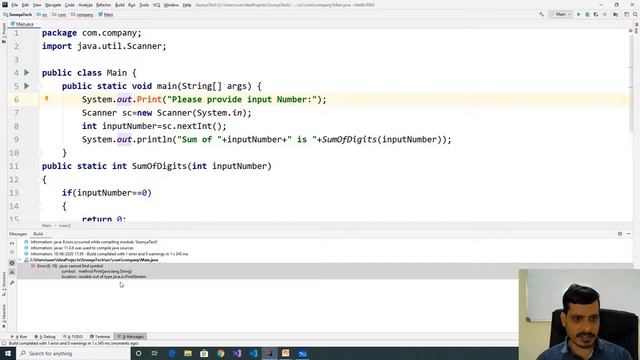Open the Terminal tool window button
The image size is (640, 360).
point(100,337)
